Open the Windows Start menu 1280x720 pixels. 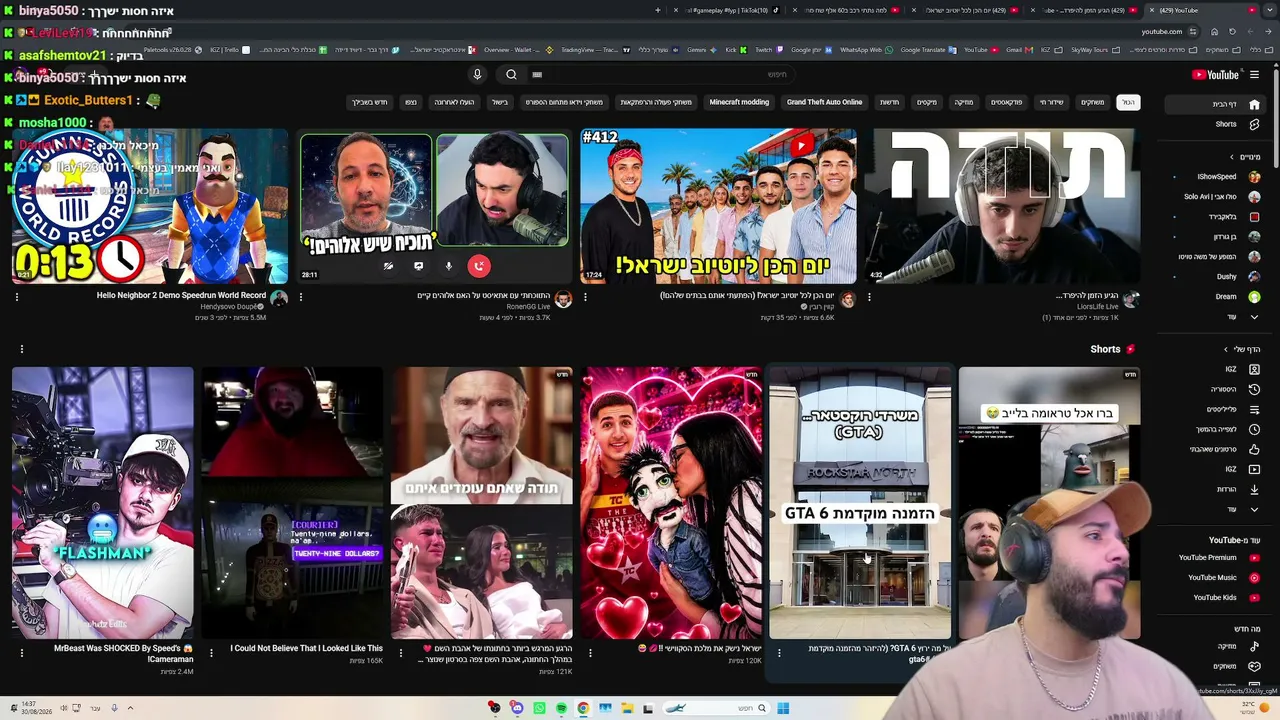click(x=783, y=708)
